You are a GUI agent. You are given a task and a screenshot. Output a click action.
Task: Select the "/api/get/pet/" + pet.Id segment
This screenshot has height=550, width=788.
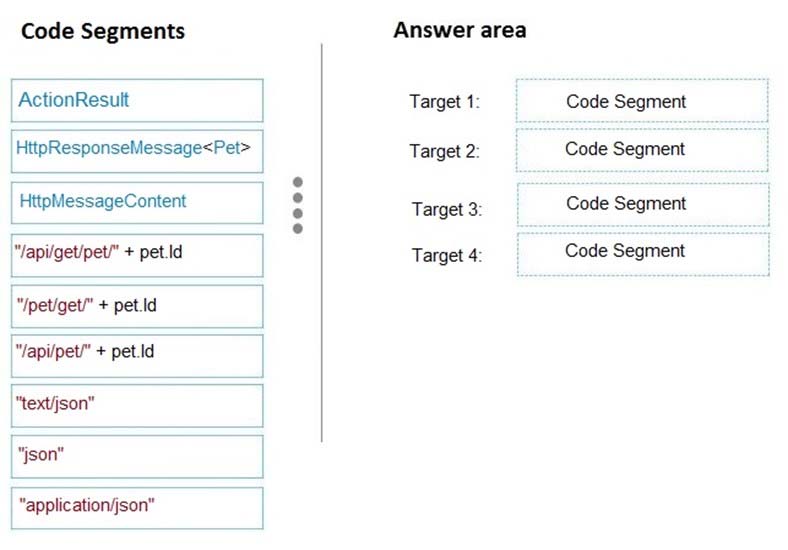pyautogui.click(x=137, y=255)
